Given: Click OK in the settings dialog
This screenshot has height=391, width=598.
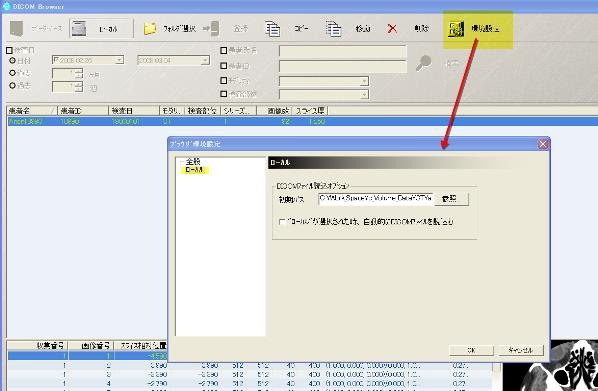Looking at the screenshot, I should pos(471,350).
